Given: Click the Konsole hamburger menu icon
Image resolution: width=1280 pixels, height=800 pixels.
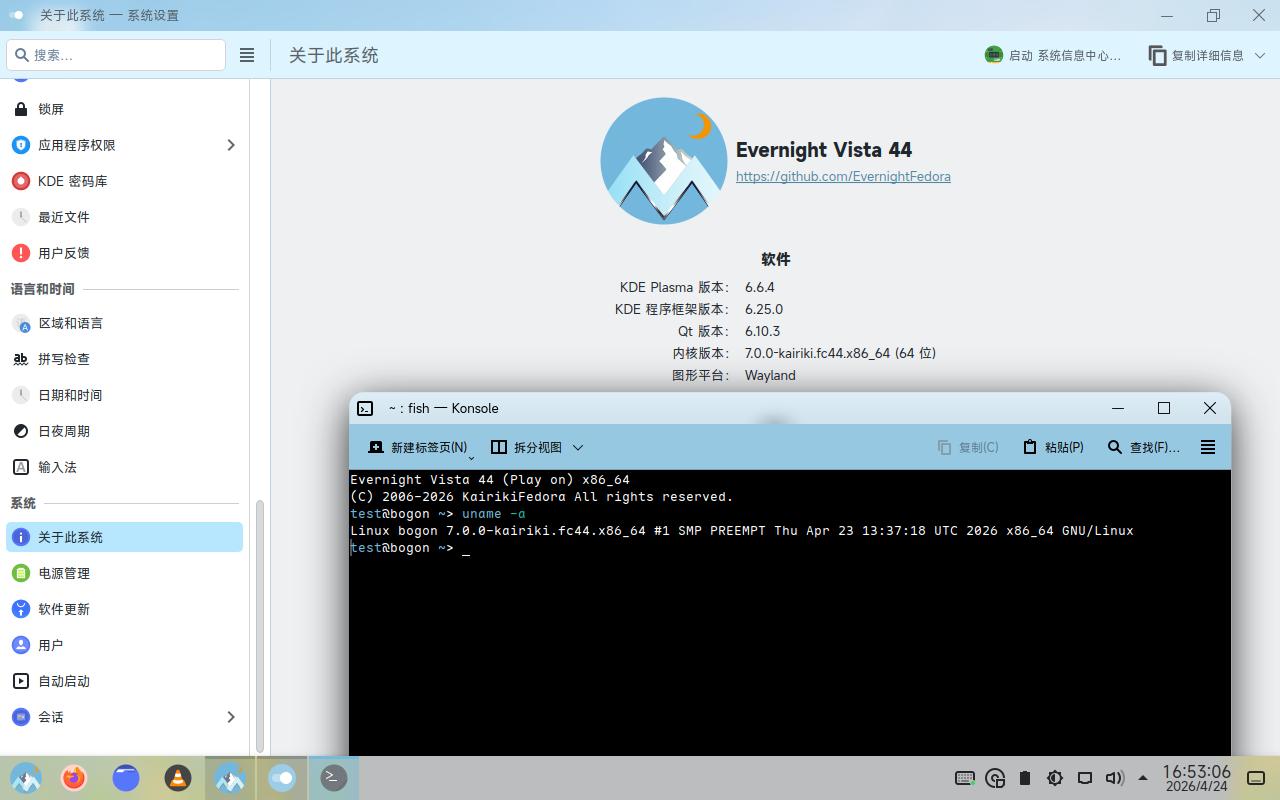Looking at the screenshot, I should [x=1208, y=447].
